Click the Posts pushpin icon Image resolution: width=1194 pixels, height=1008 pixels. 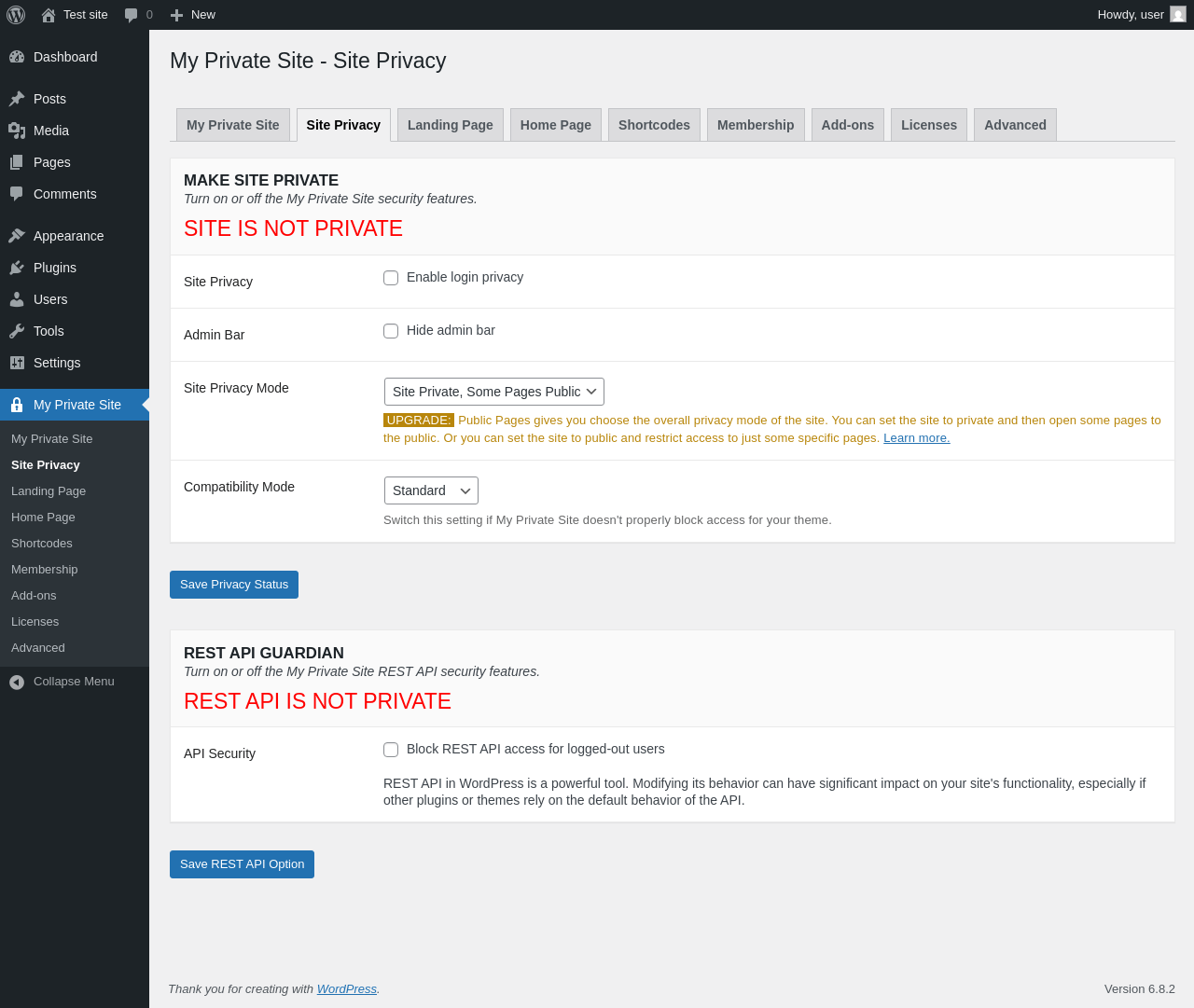coord(17,99)
